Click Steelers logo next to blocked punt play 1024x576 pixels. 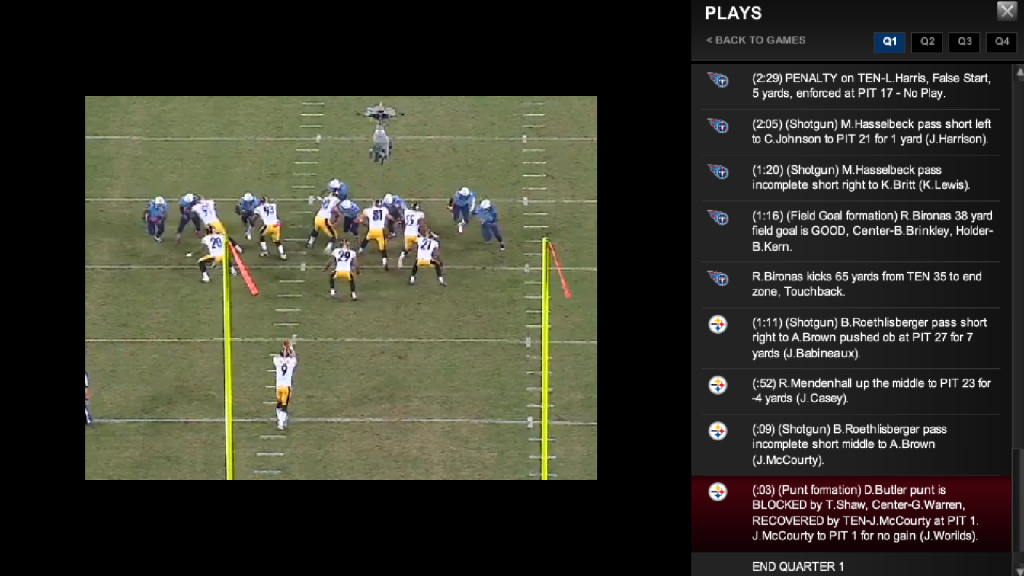point(717,491)
